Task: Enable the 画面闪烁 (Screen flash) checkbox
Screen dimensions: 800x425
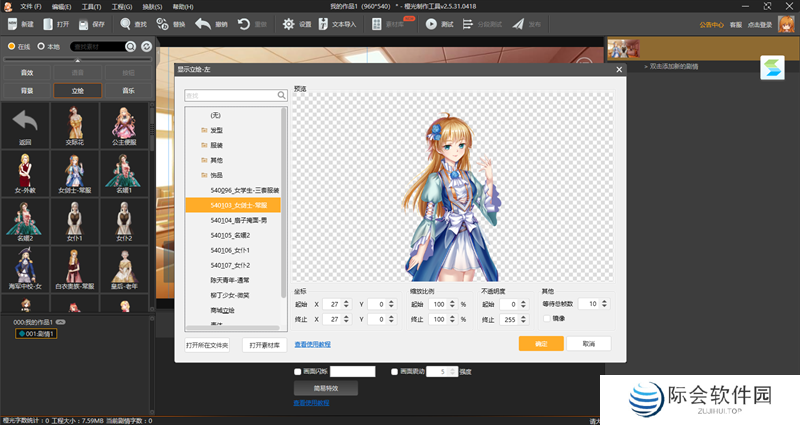Action: tap(297, 372)
